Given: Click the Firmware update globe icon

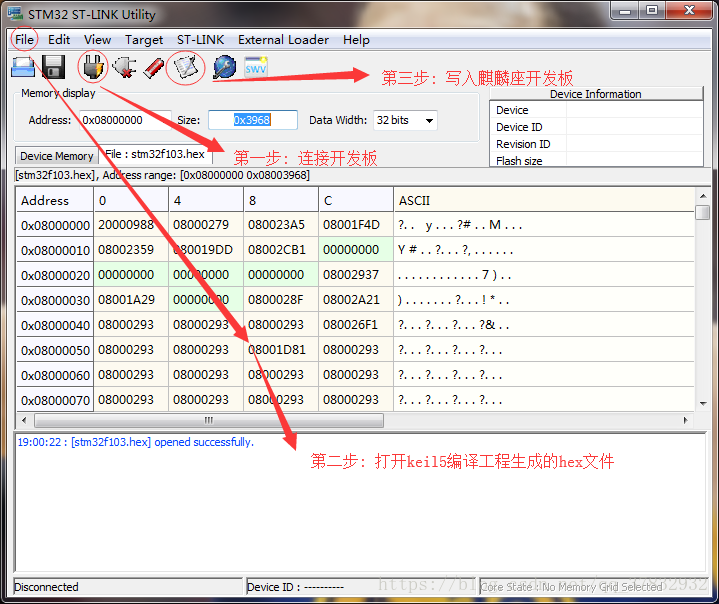Looking at the screenshot, I should pos(225,67).
